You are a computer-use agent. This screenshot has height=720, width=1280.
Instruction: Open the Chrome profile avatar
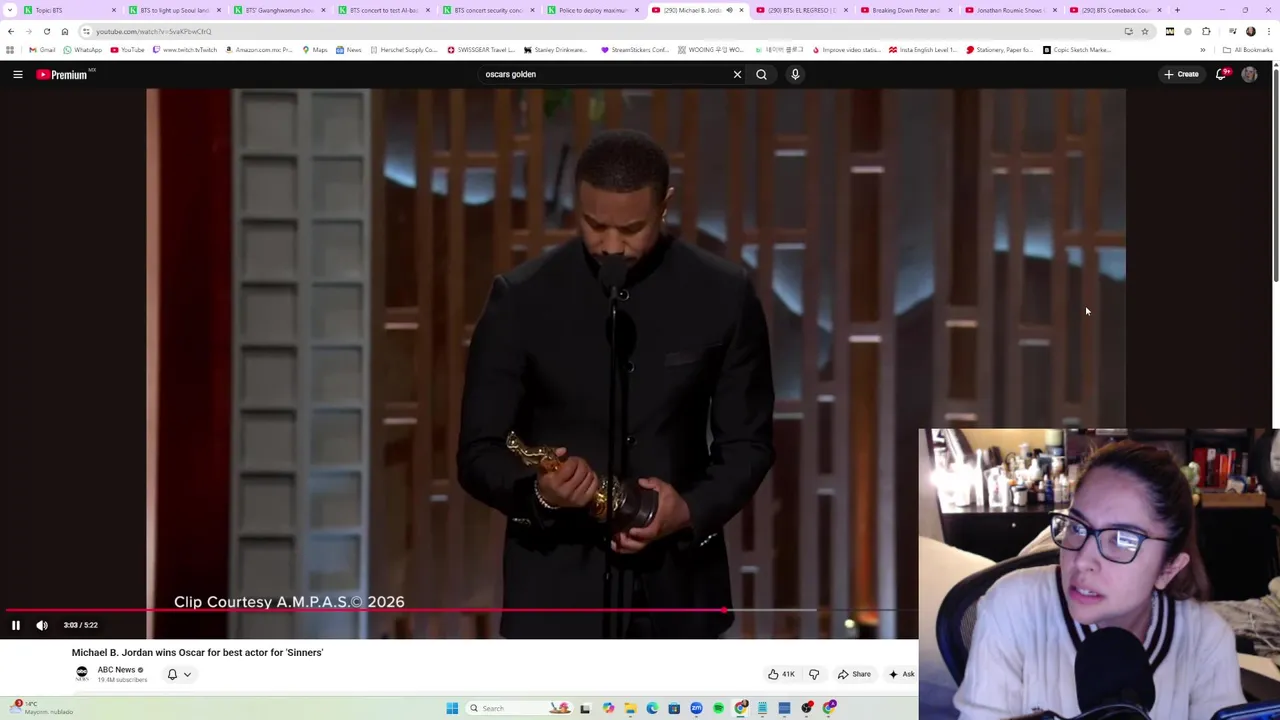[x=1250, y=31]
